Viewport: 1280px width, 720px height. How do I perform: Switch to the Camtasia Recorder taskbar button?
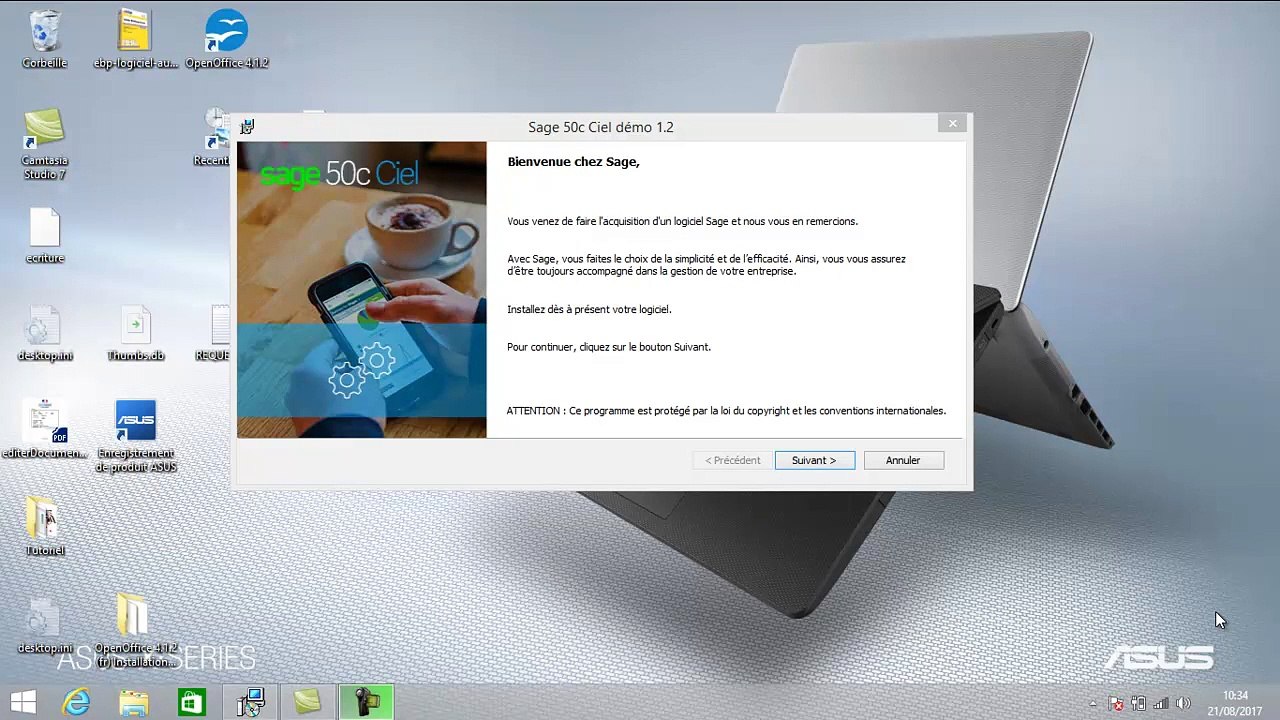pyautogui.click(x=366, y=702)
